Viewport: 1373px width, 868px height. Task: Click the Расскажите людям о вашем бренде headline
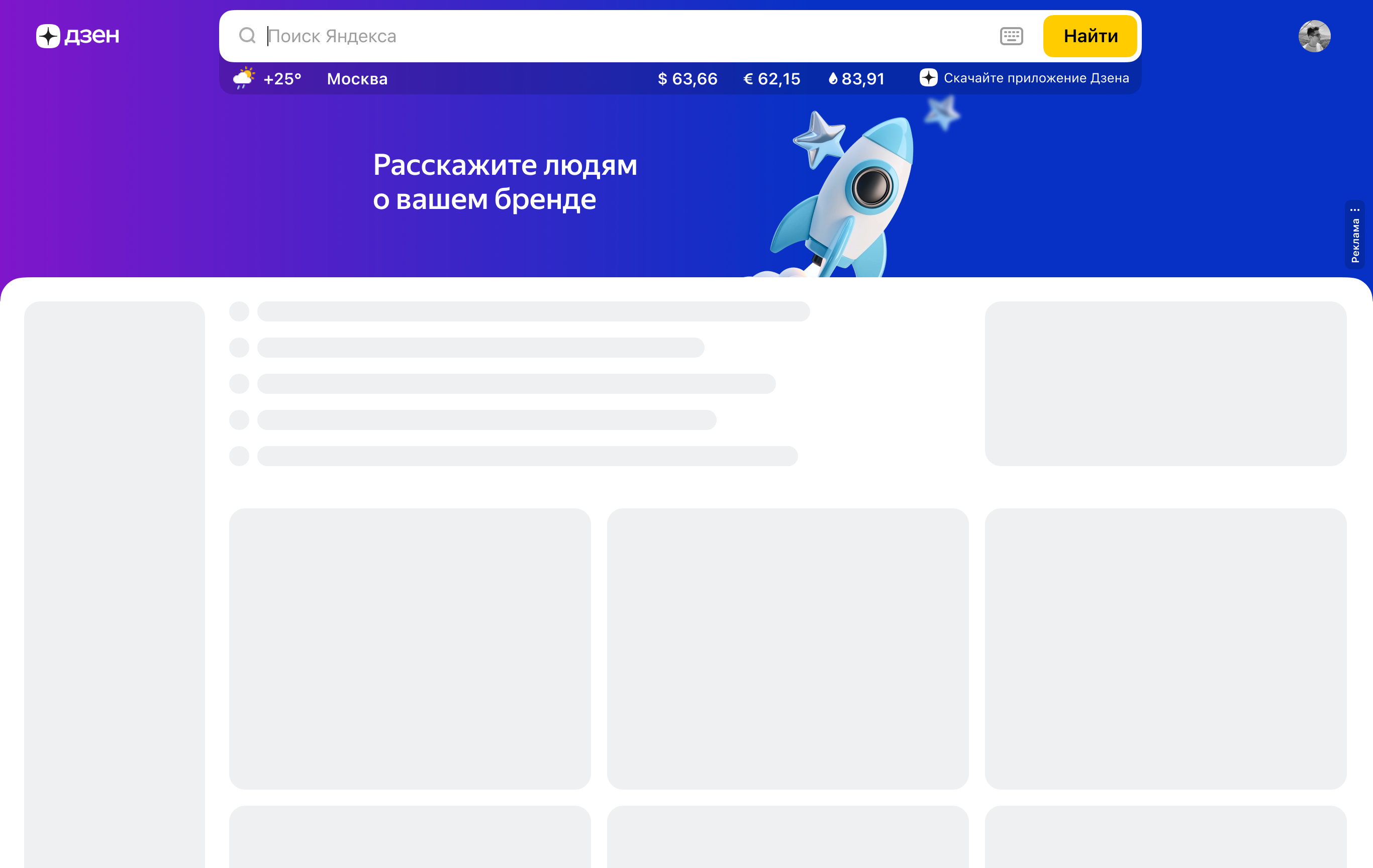click(505, 182)
